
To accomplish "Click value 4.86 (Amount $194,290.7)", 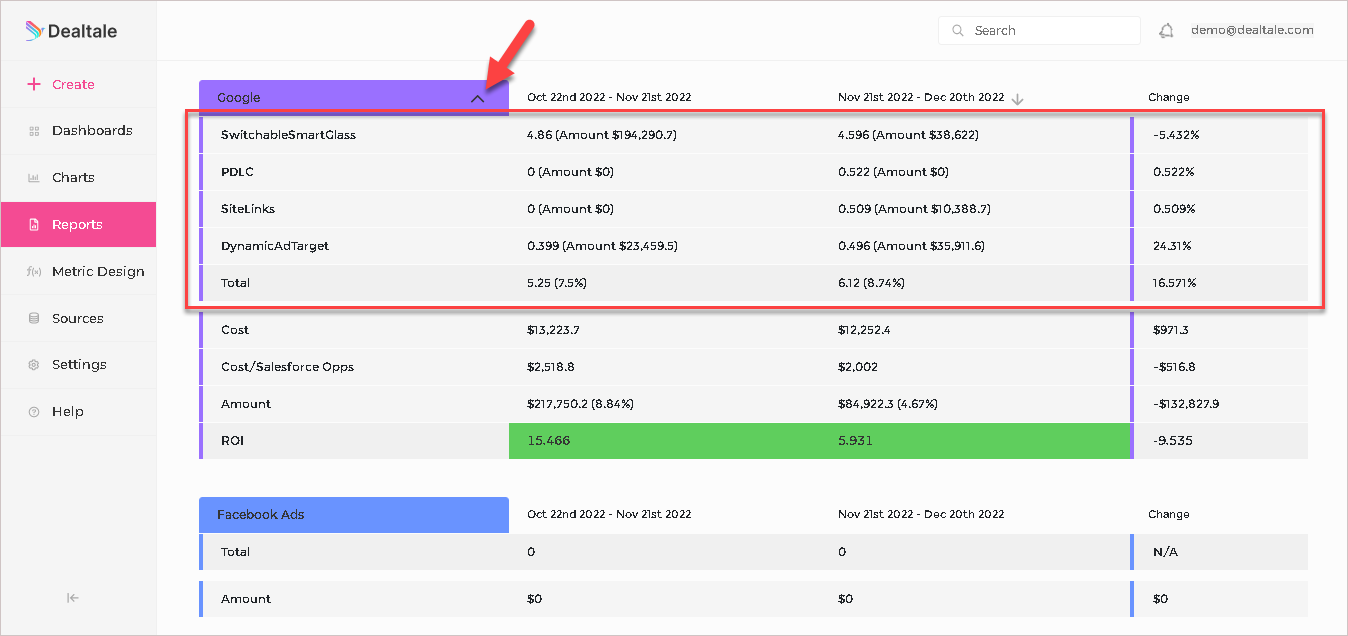I will (x=601, y=135).
